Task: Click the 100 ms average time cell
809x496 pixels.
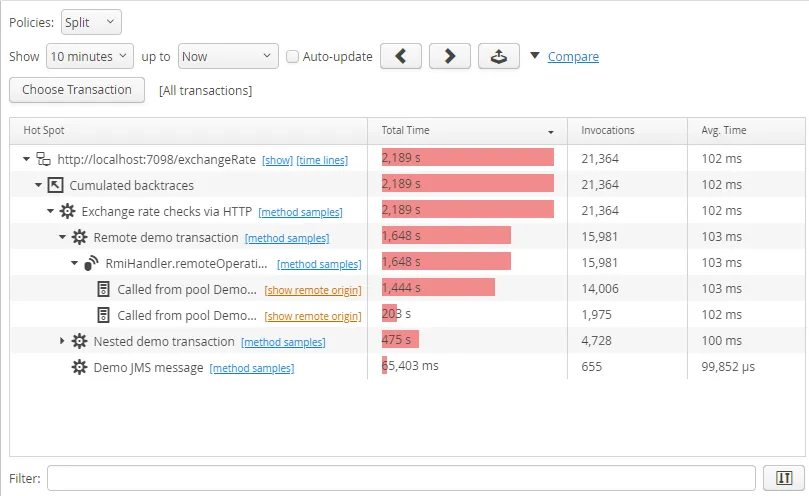Action: click(x=721, y=341)
